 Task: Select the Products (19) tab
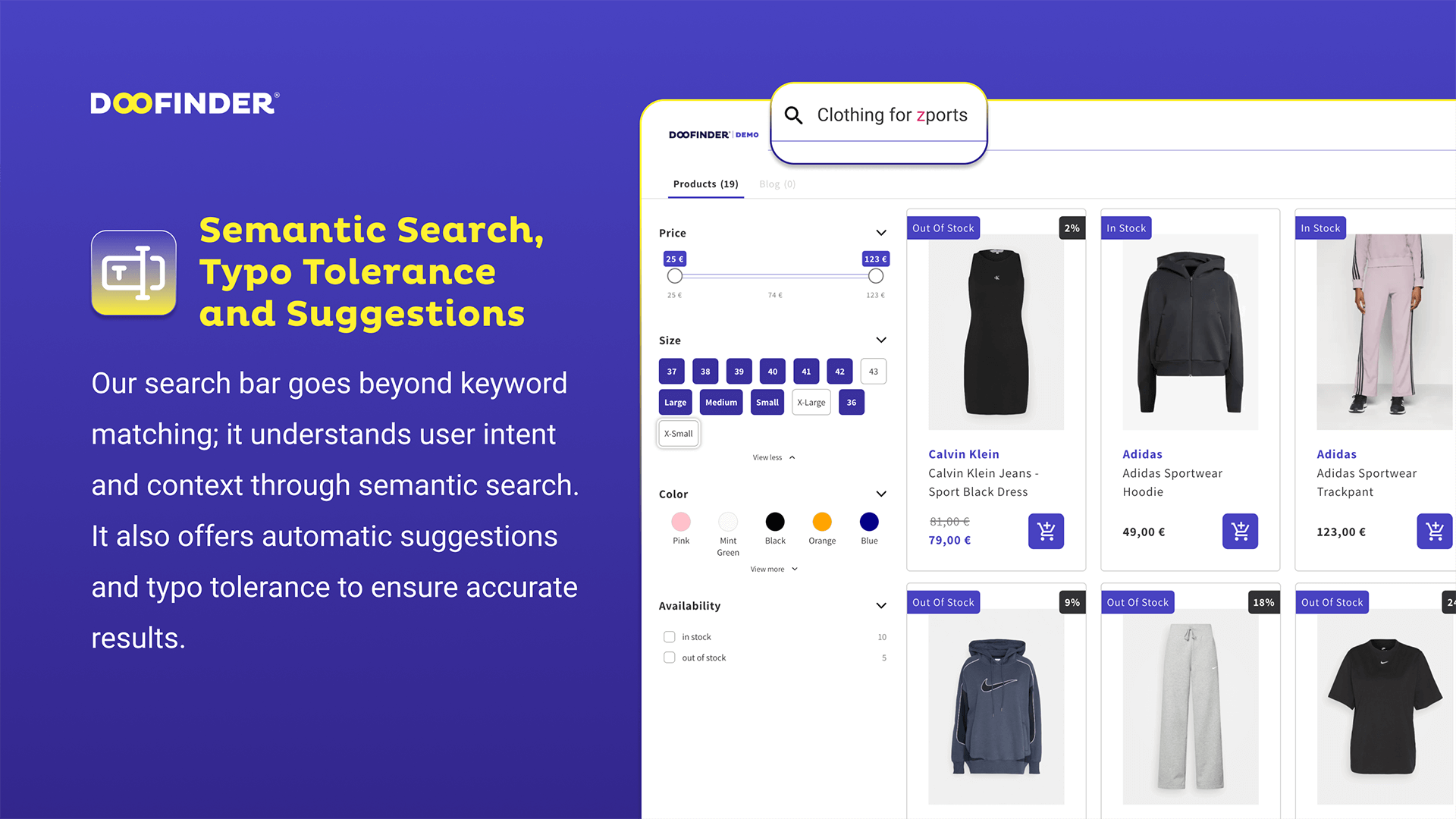pyautogui.click(x=704, y=184)
